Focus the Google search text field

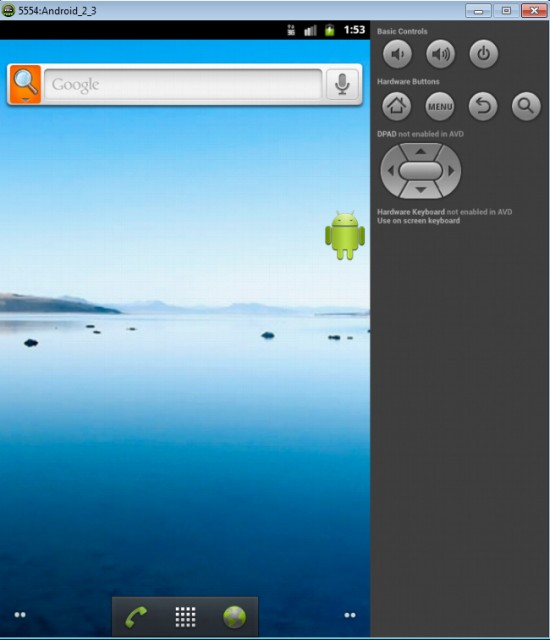[183, 84]
